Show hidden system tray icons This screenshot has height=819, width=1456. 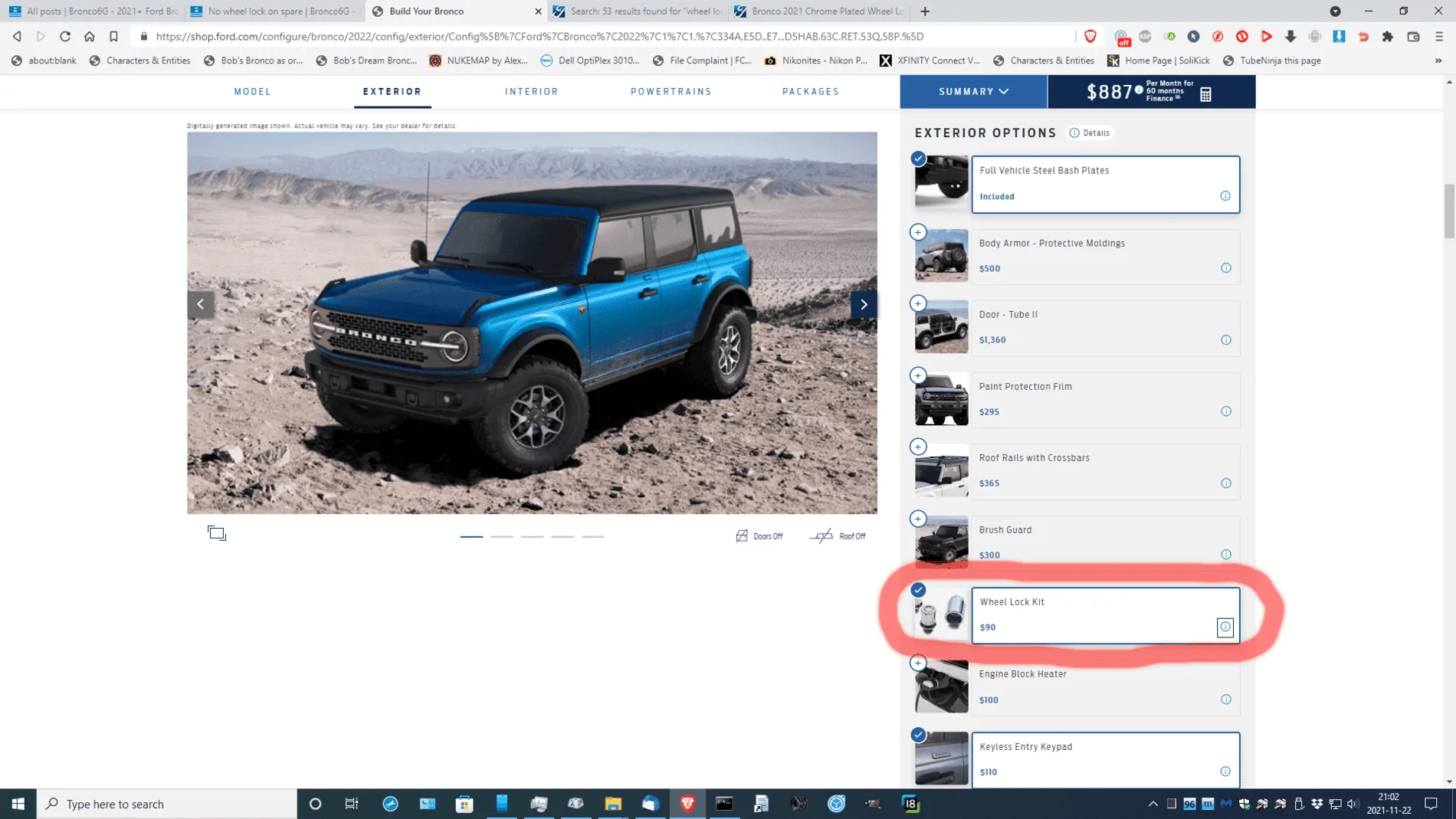1153,804
